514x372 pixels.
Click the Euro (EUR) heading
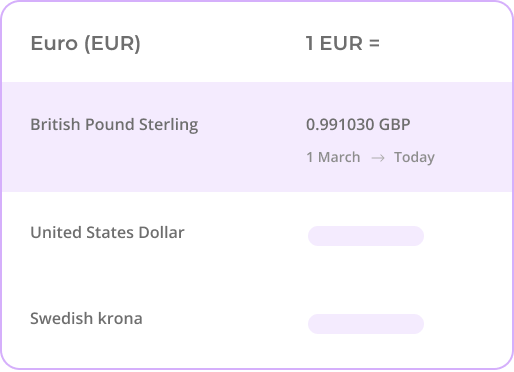(x=86, y=43)
